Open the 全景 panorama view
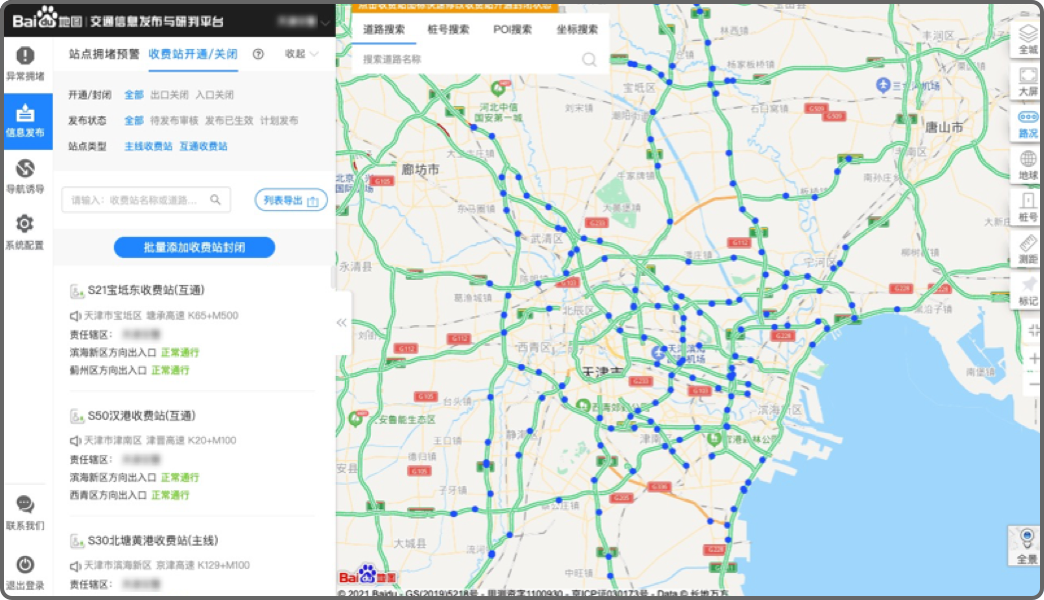 [x=1027, y=546]
